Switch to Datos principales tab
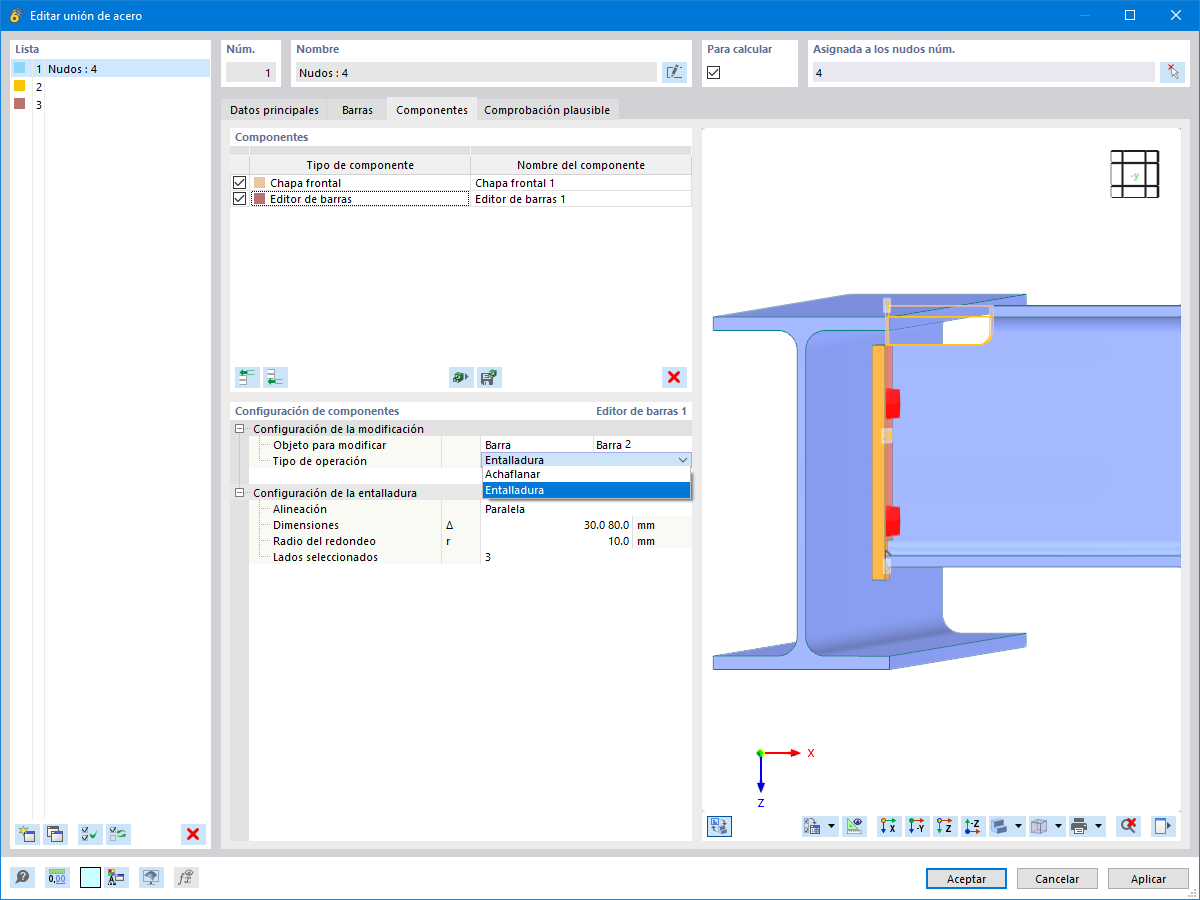This screenshot has height=900, width=1200. point(274,110)
